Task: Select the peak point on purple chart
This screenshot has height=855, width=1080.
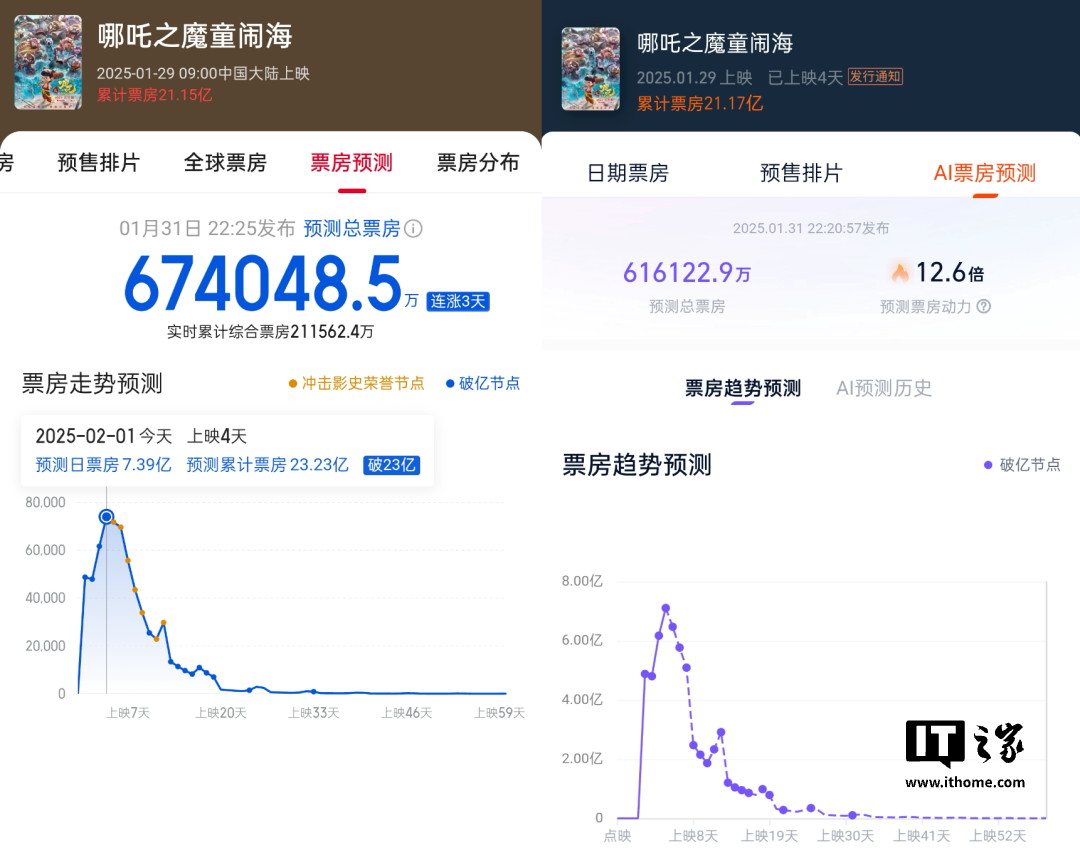Action: (x=665, y=608)
